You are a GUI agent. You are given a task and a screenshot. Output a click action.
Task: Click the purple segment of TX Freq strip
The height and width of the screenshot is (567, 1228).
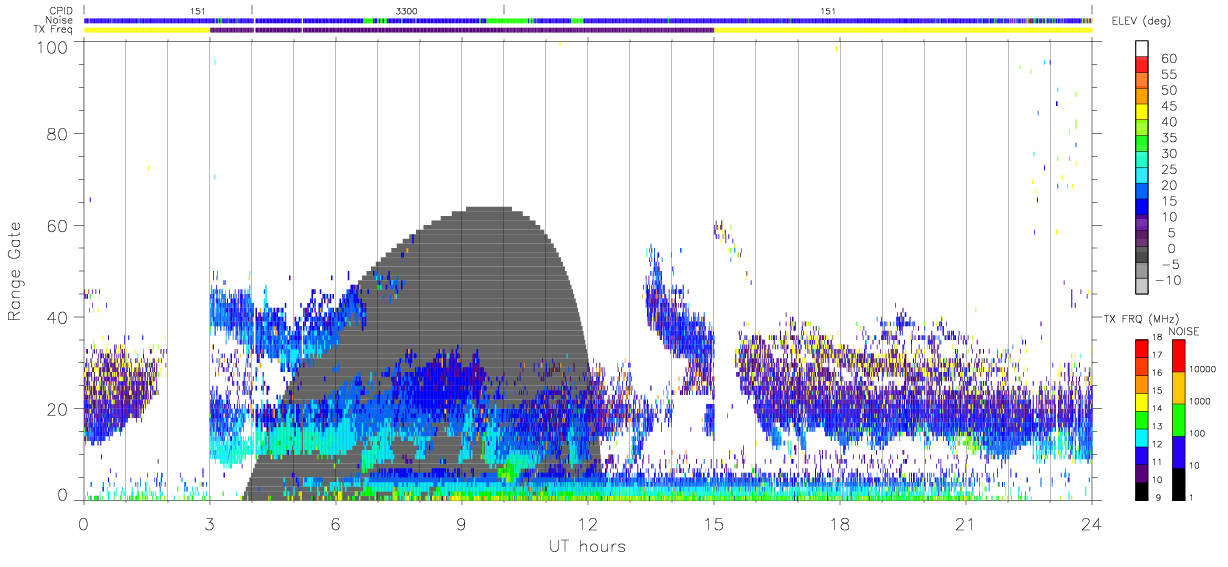point(462,30)
